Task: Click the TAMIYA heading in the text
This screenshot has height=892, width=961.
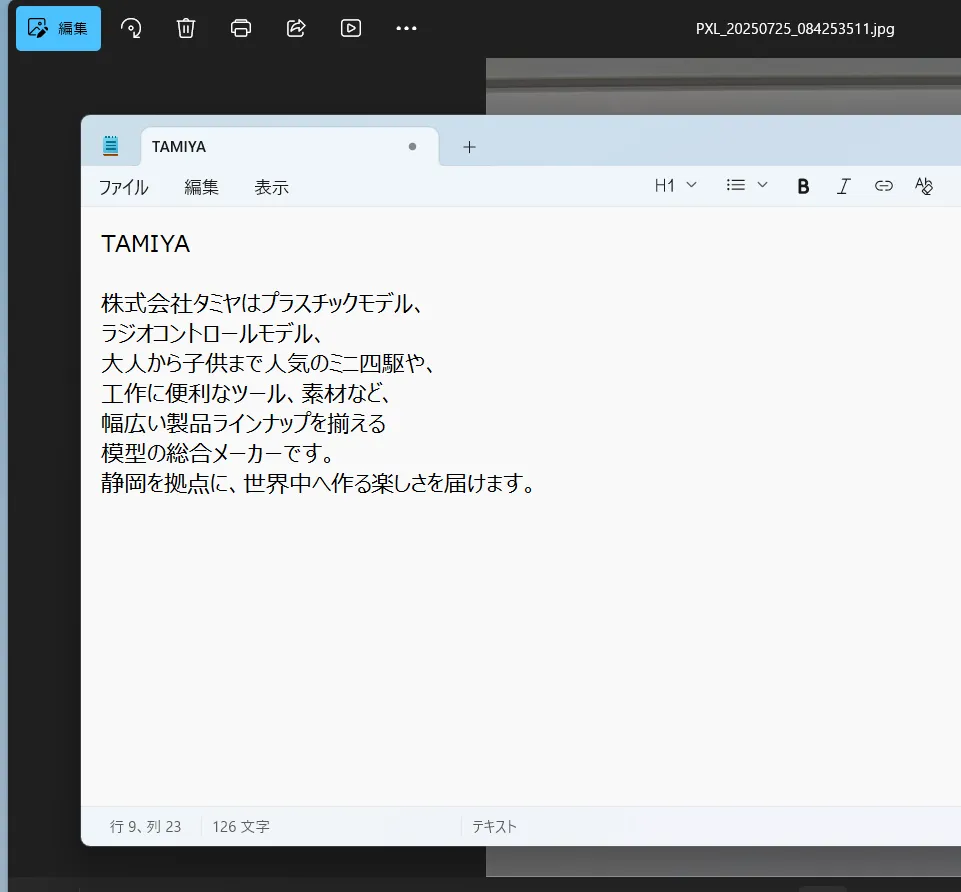Action: [x=146, y=244]
